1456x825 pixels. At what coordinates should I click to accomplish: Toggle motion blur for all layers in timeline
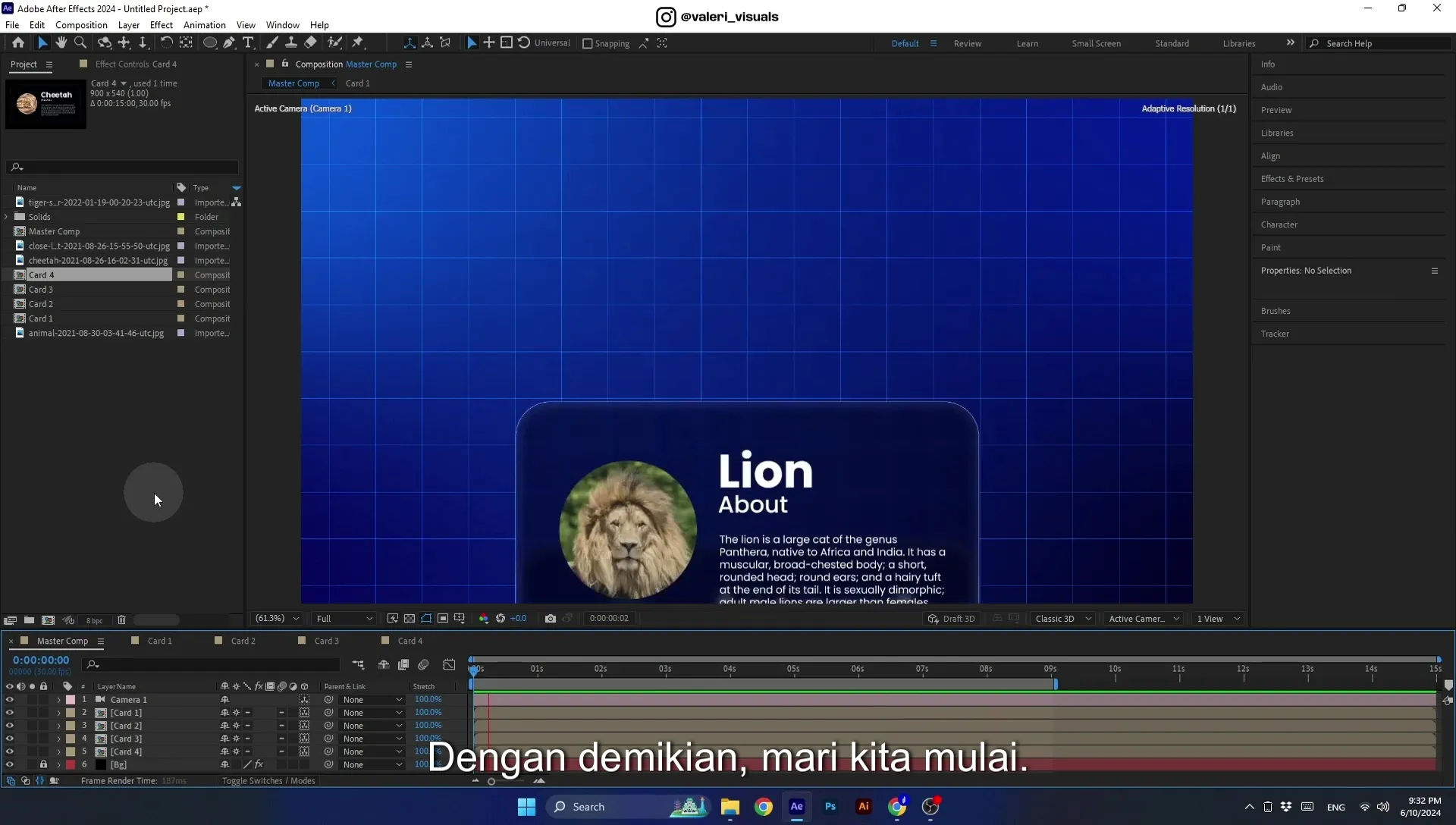pyautogui.click(x=423, y=665)
